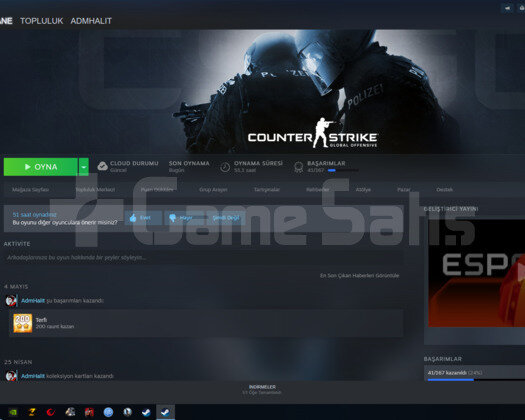This screenshot has width=525, height=420.
Task: Click the Counter-Strike Global Offensive logo
Action: pos(313,134)
